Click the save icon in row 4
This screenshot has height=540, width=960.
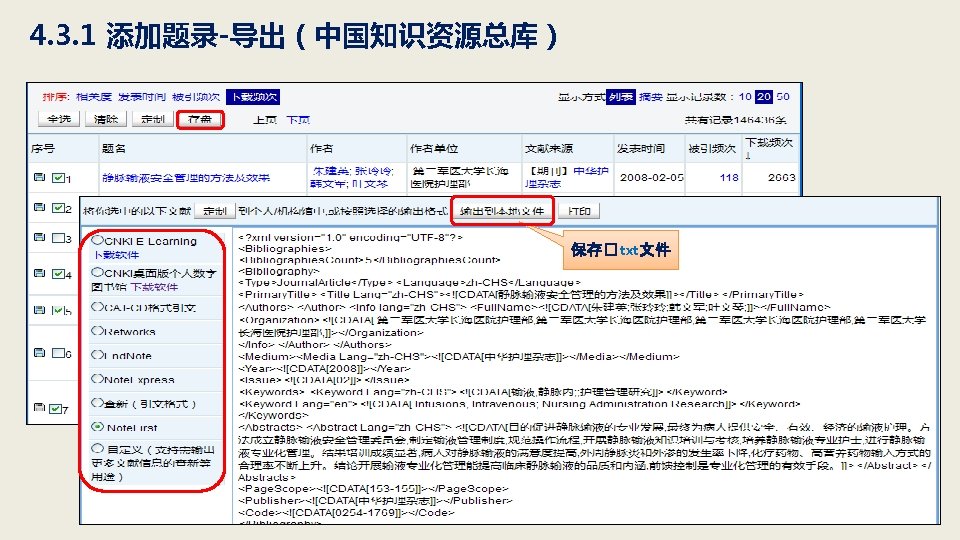click(x=39, y=273)
